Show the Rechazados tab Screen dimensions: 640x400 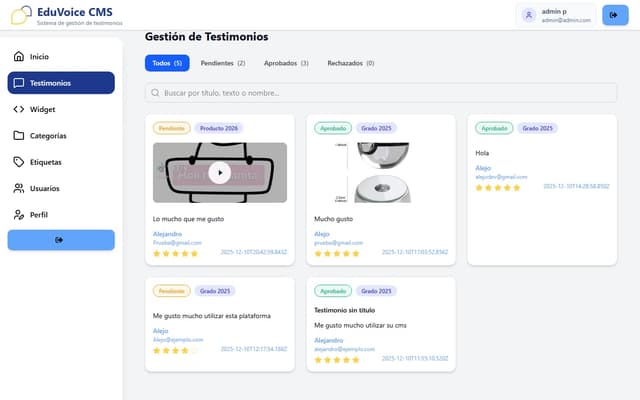(x=350, y=63)
